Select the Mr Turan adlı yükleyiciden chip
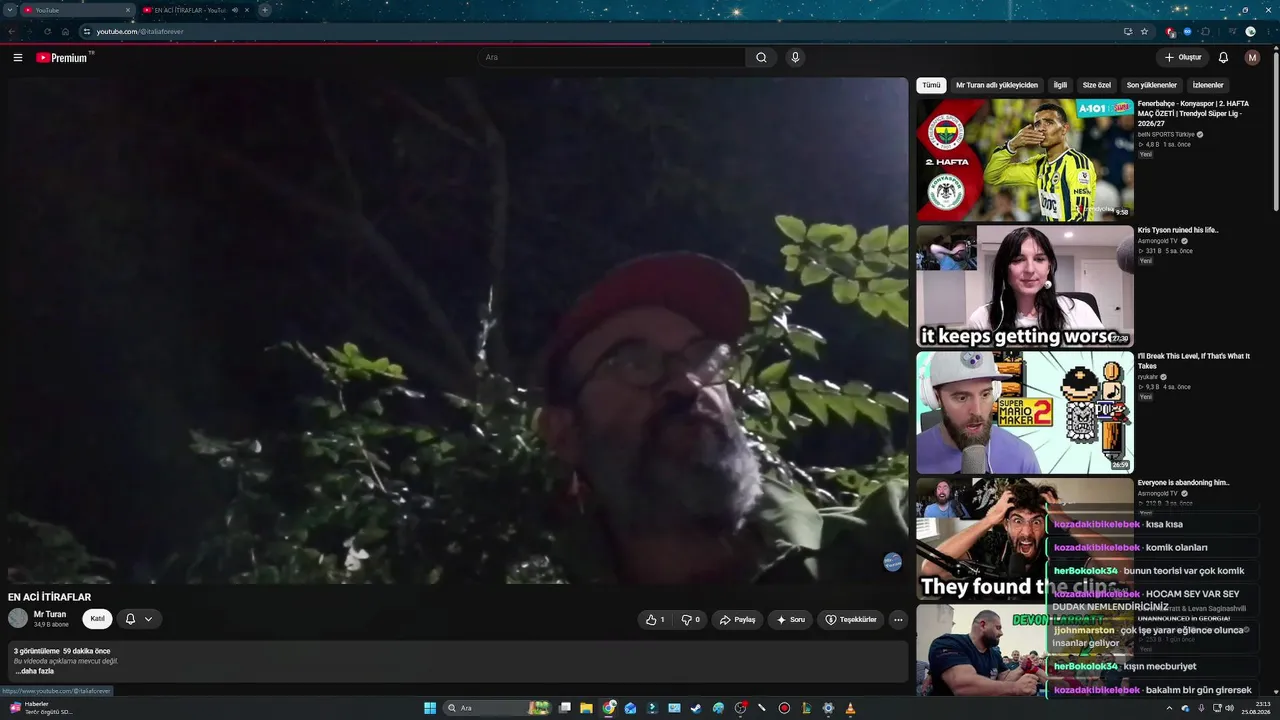 click(997, 85)
